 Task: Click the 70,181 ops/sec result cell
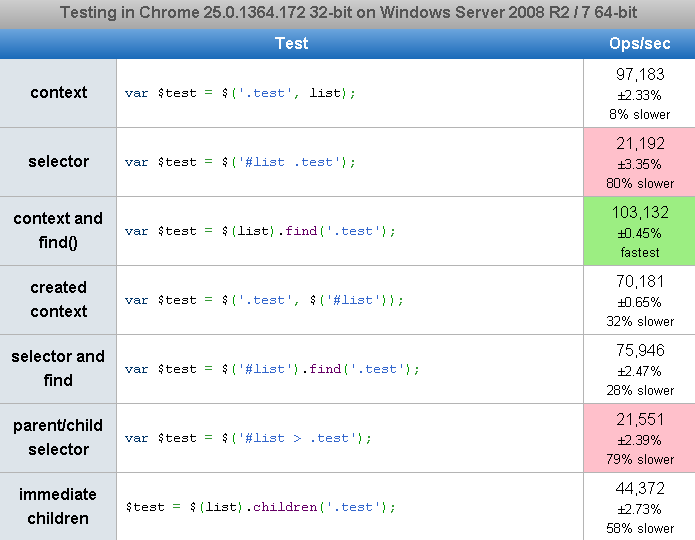(639, 300)
